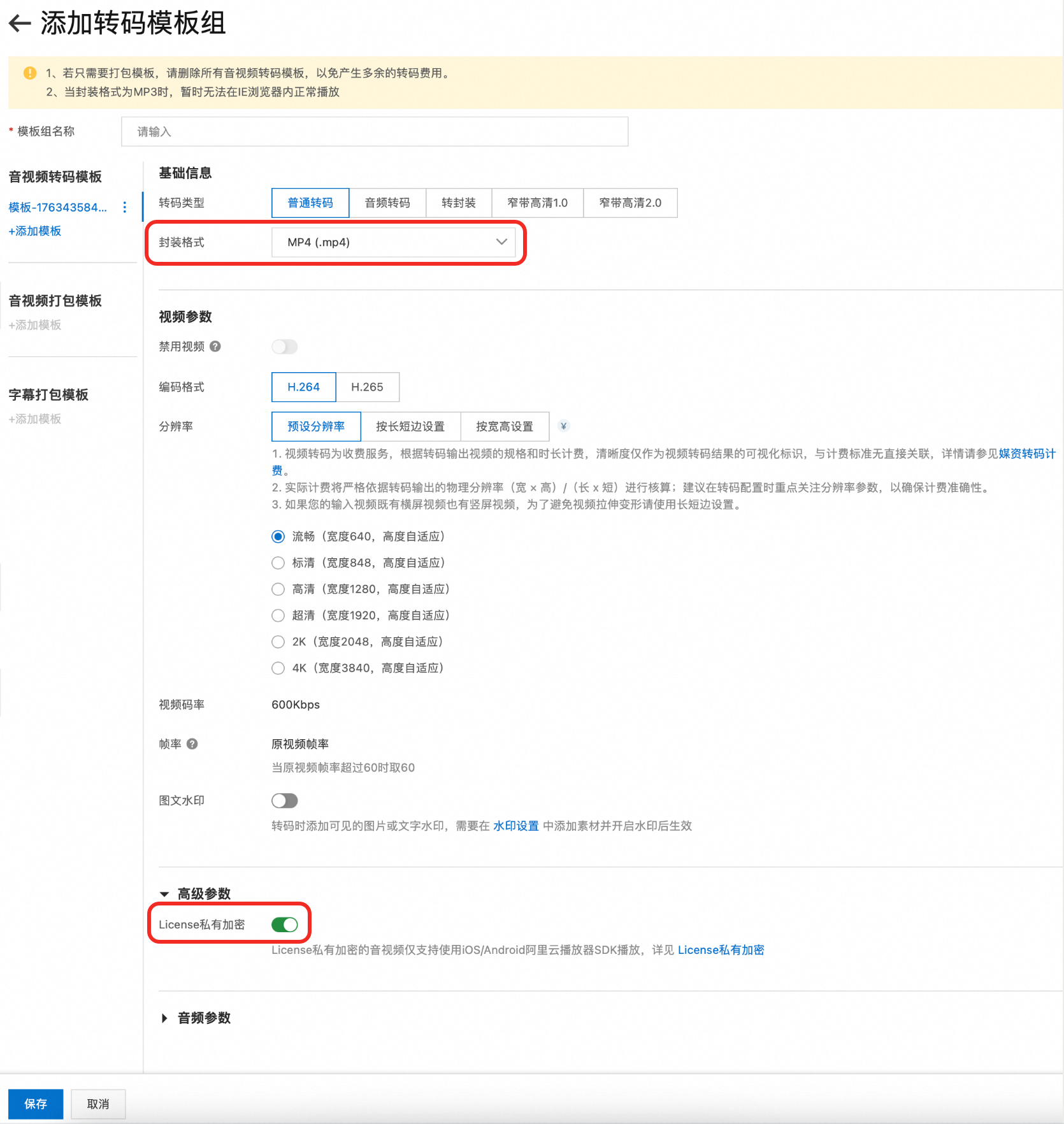This screenshot has width=1064, height=1124.
Task: Select the 音频转码 type tab
Action: pos(387,203)
